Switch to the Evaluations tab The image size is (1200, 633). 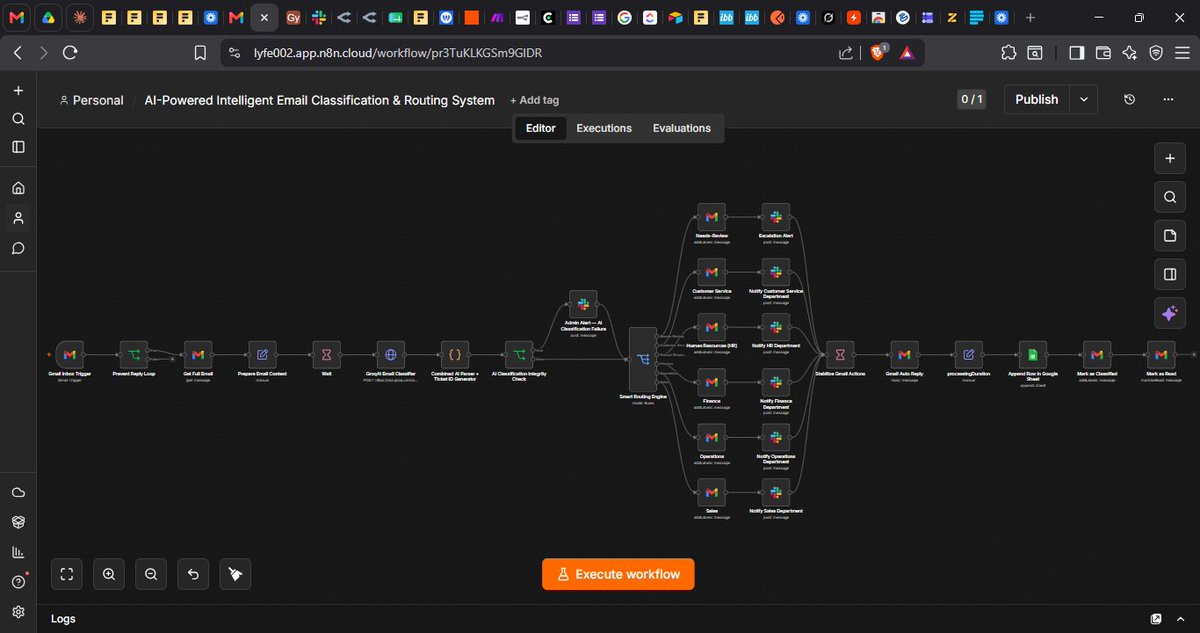pos(682,128)
